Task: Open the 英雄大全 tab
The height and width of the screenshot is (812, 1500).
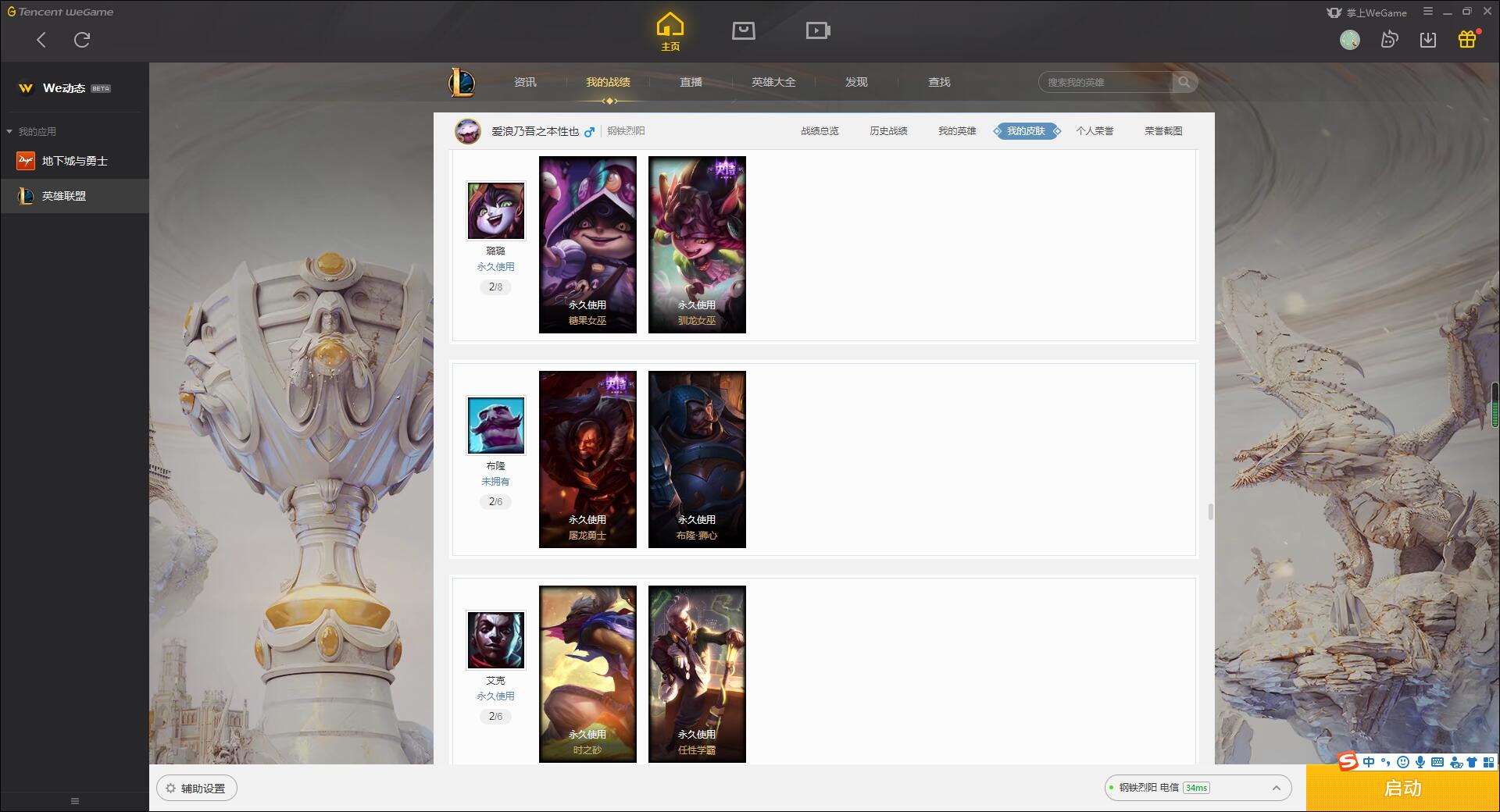Action: [773, 82]
